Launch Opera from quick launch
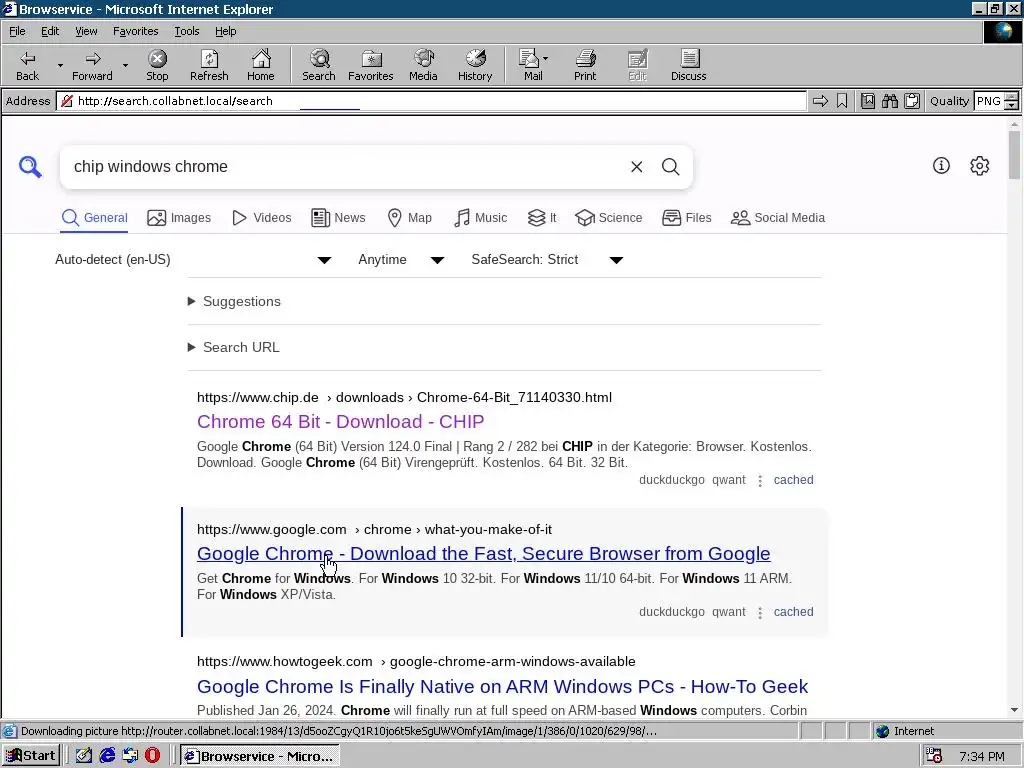Screen dimensions: 1024x768 152,756
